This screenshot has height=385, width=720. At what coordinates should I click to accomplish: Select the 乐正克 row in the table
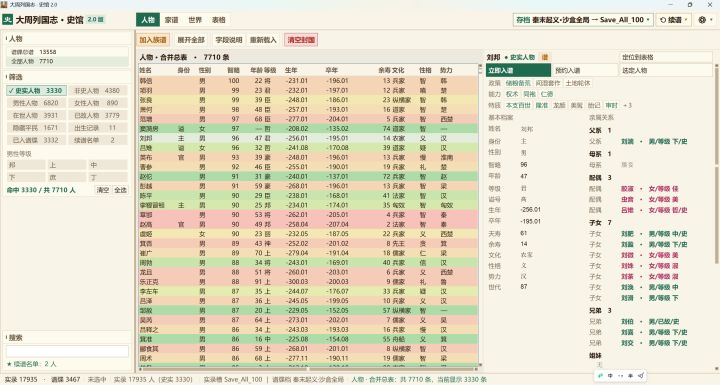tap(308, 282)
